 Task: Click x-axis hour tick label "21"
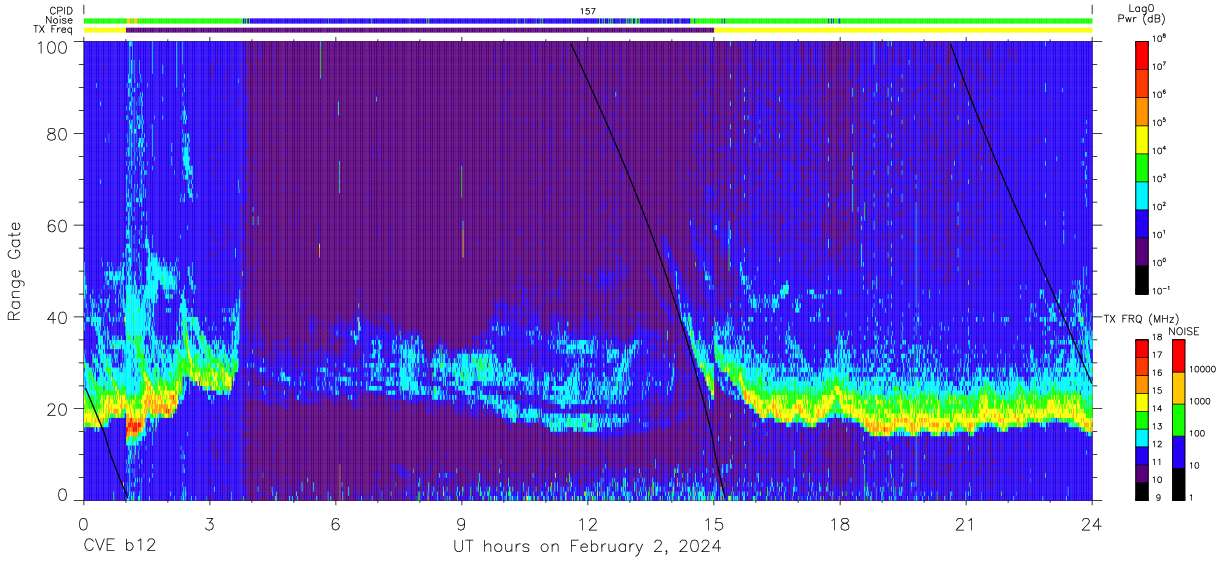pyautogui.click(x=966, y=523)
